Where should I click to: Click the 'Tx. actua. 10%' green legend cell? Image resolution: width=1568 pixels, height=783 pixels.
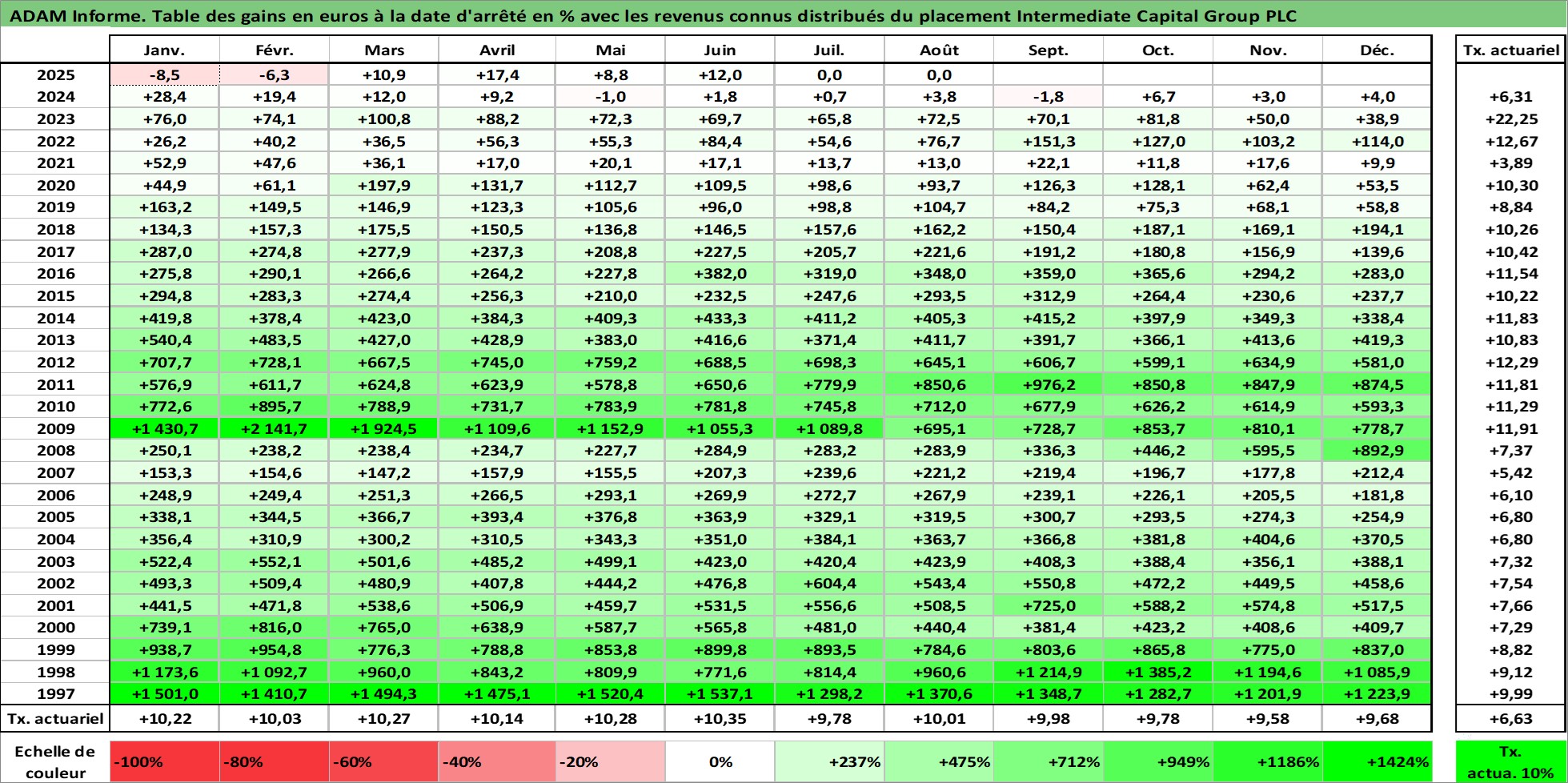(x=1510, y=762)
